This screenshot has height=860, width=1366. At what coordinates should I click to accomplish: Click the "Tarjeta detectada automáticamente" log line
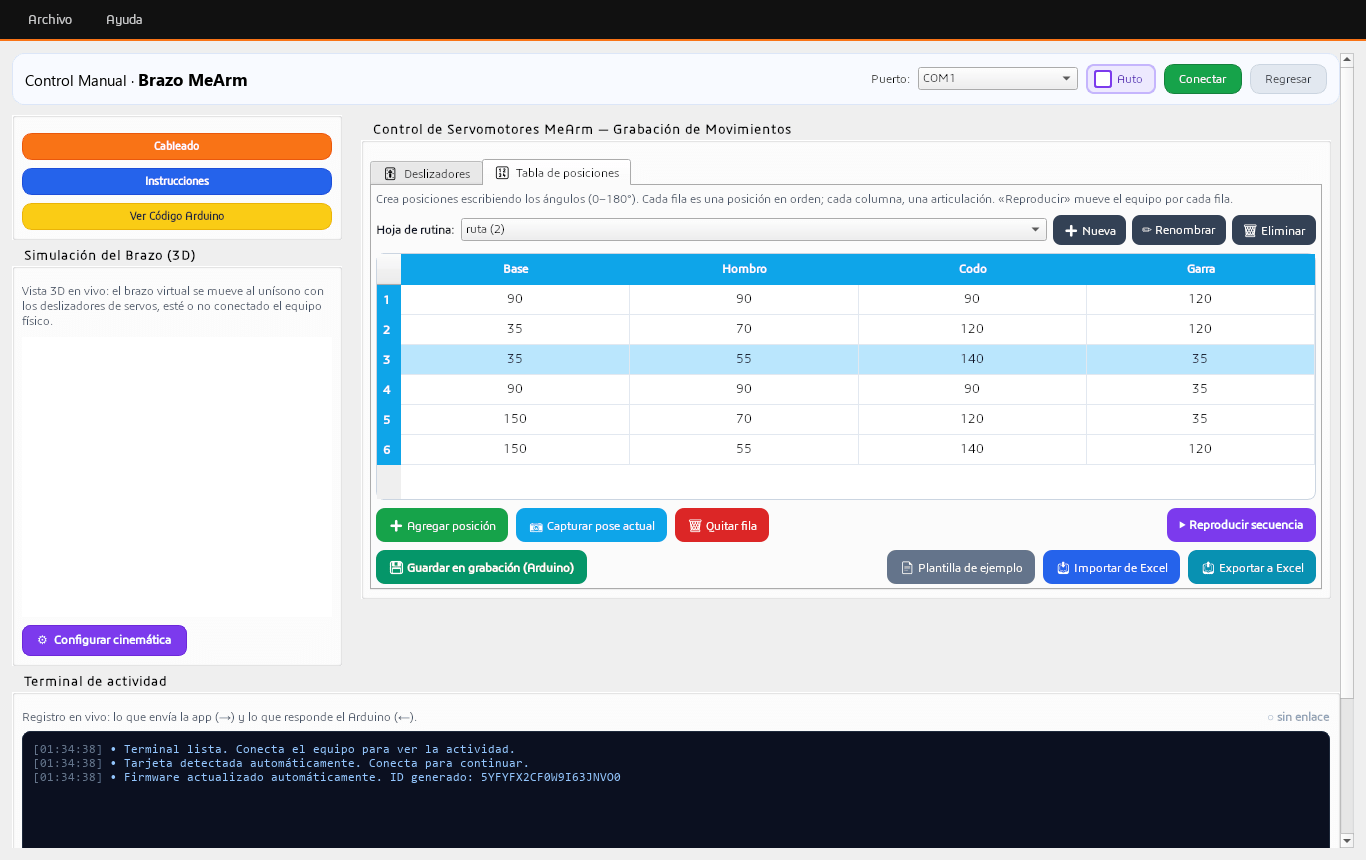pyautogui.click(x=281, y=763)
